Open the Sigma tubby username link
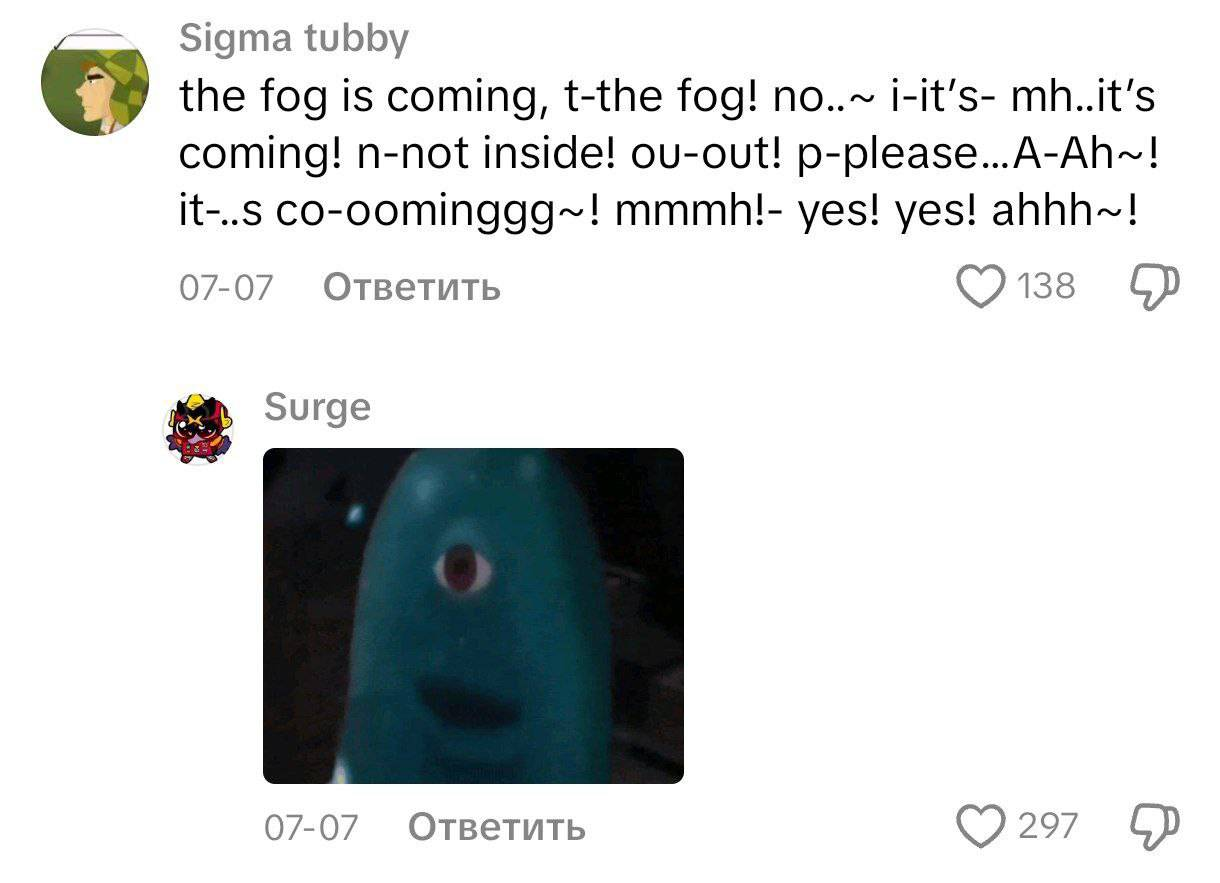 pyautogui.click(x=294, y=40)
